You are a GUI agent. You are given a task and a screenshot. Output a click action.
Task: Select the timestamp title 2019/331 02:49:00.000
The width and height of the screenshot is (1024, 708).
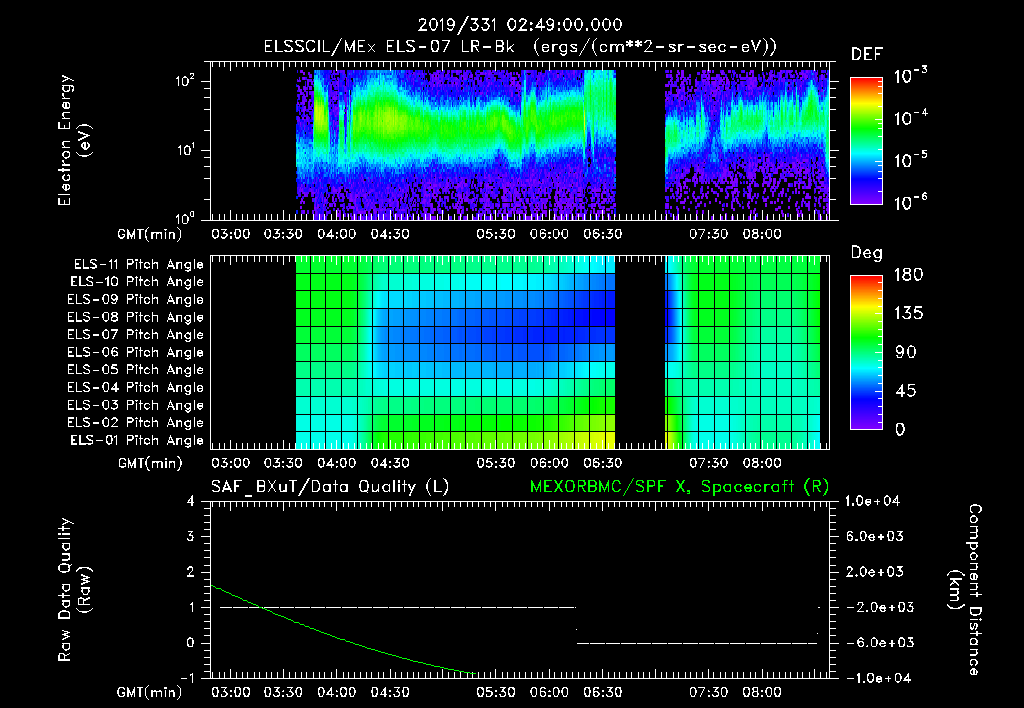pos(520,25)
